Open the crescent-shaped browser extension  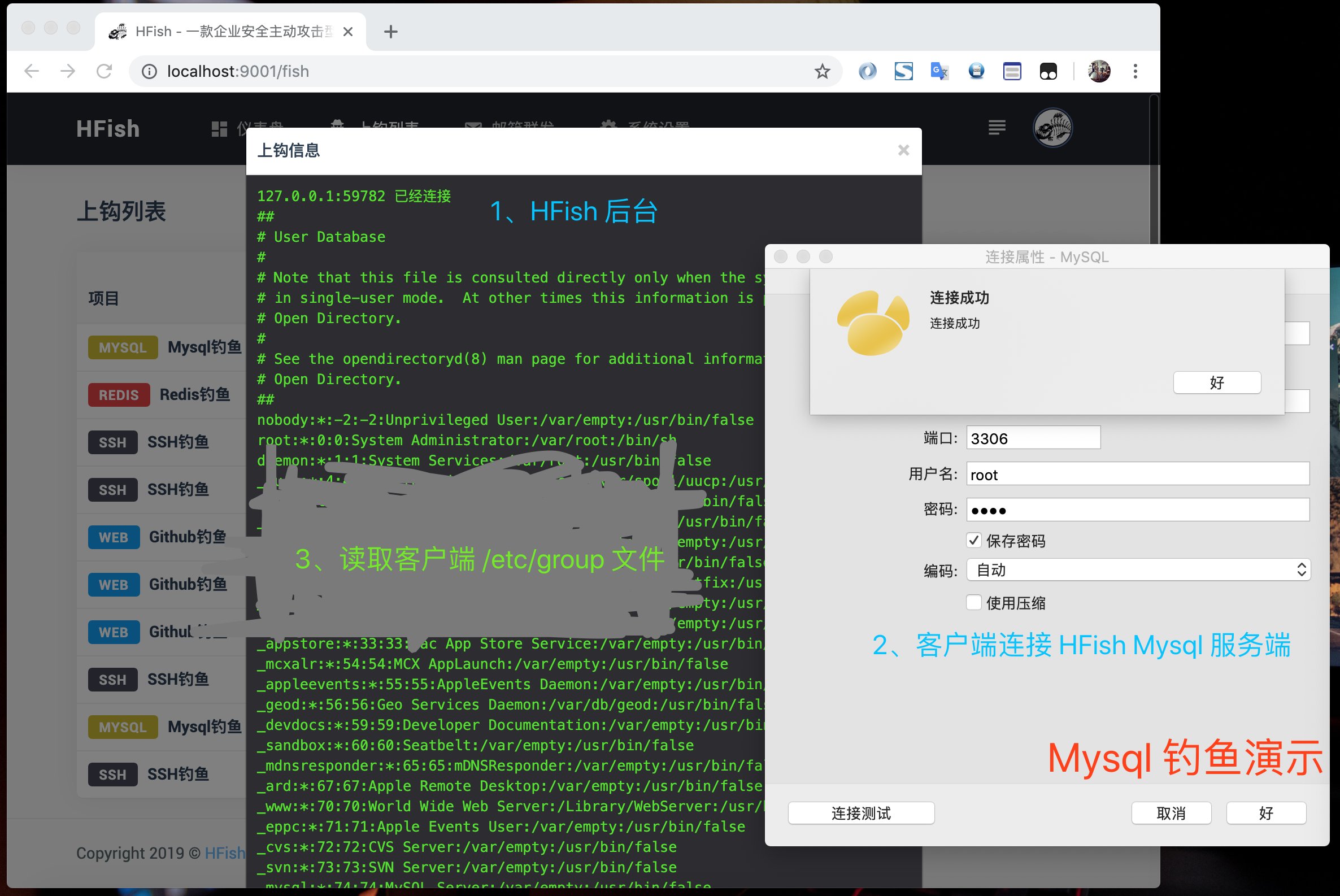click(x=867, y=71)
